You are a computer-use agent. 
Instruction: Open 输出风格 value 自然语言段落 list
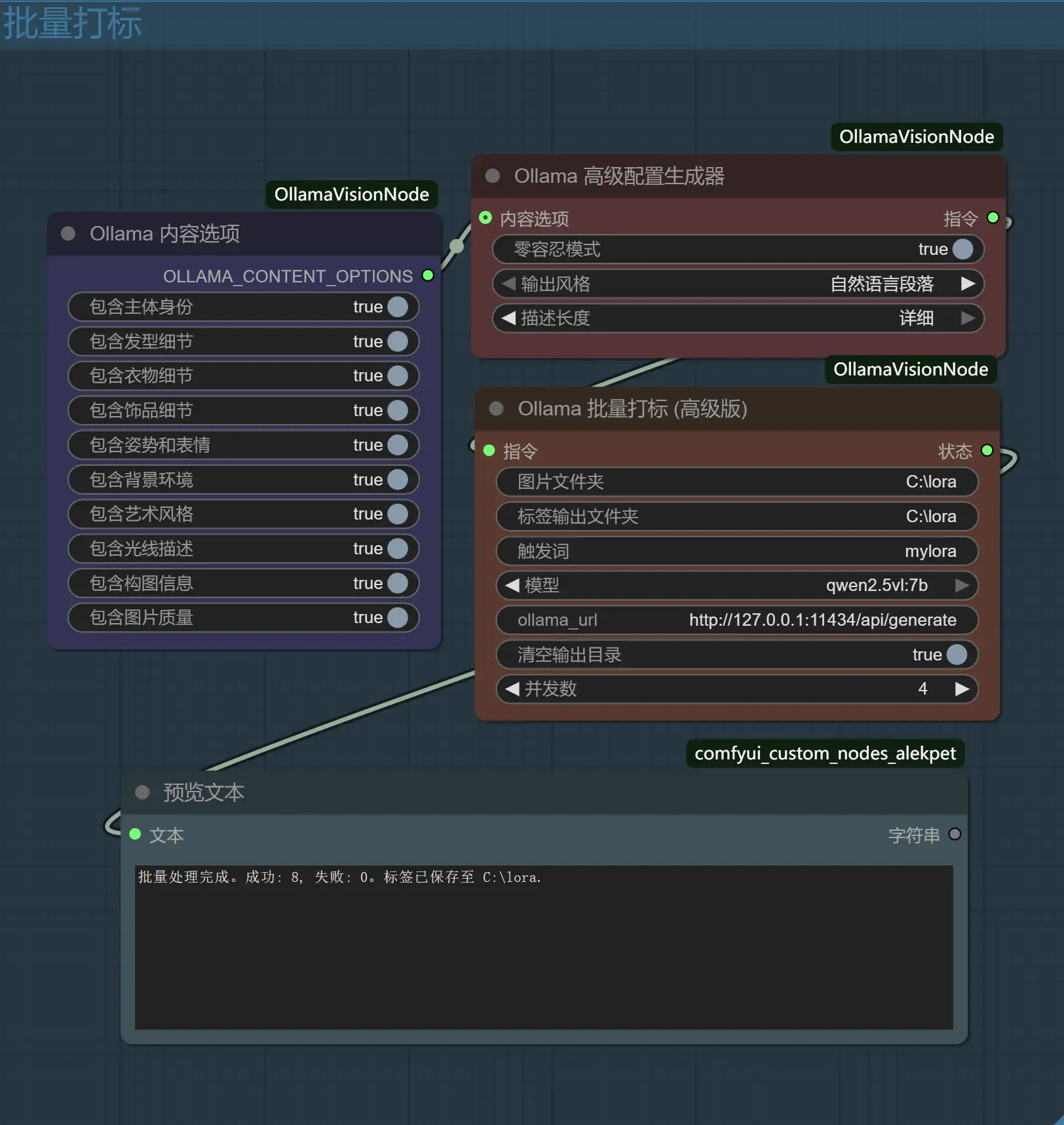coord(882,284)
